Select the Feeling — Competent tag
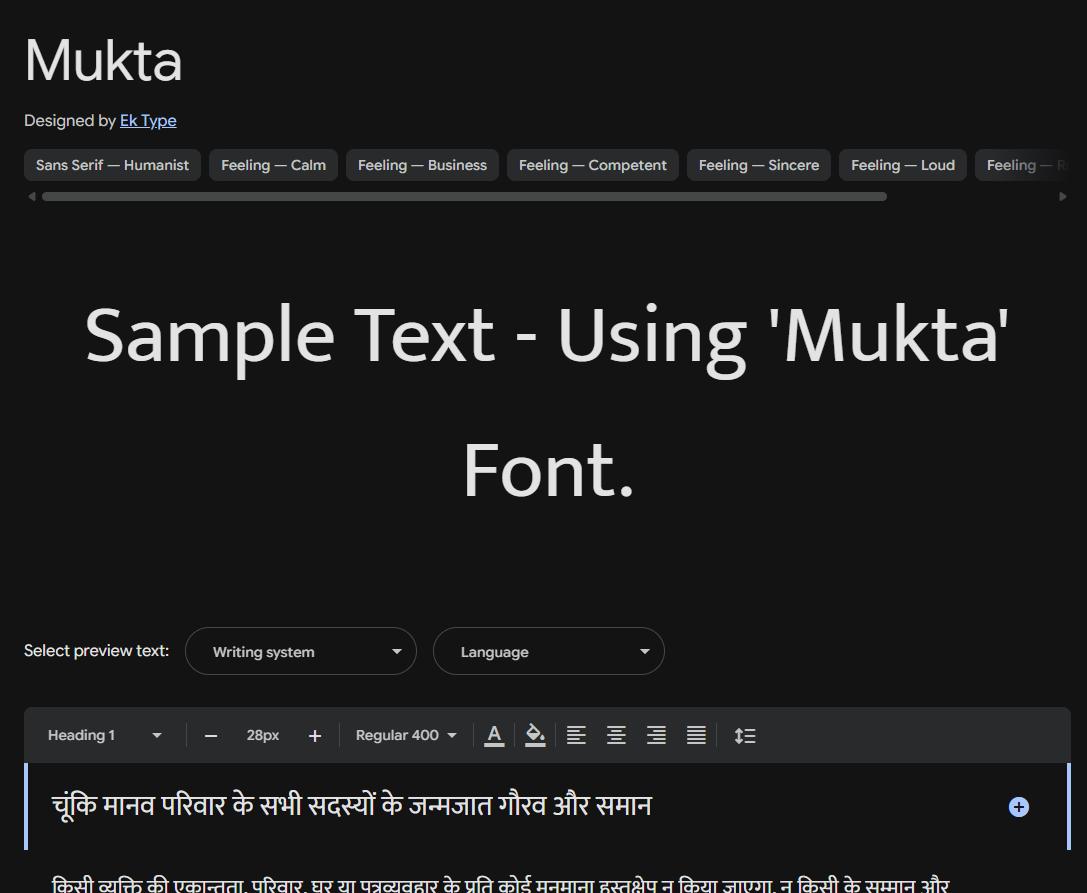1087x893 pixels. click(593, 165)
